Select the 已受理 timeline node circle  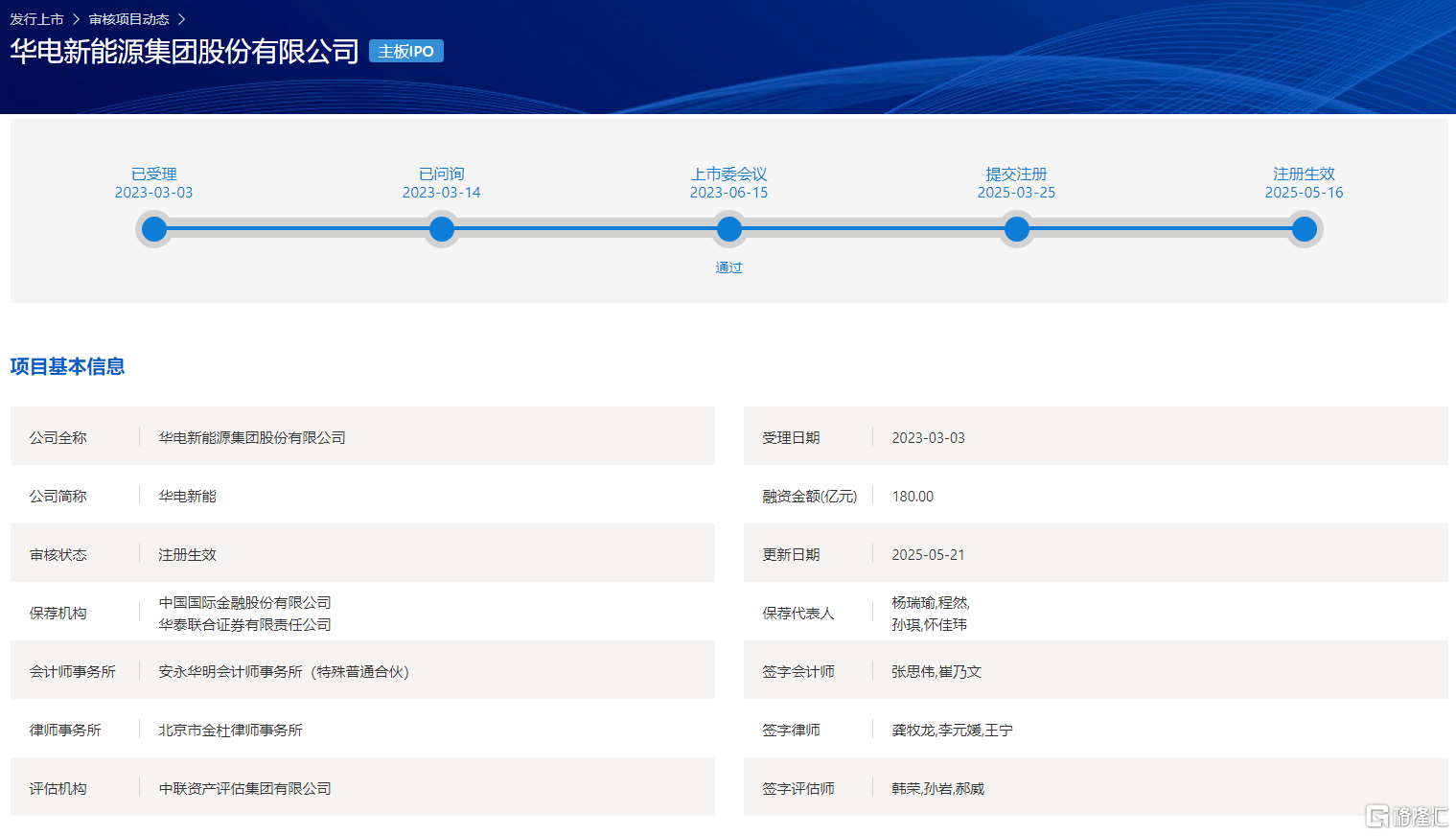click(x=154, y=229)
